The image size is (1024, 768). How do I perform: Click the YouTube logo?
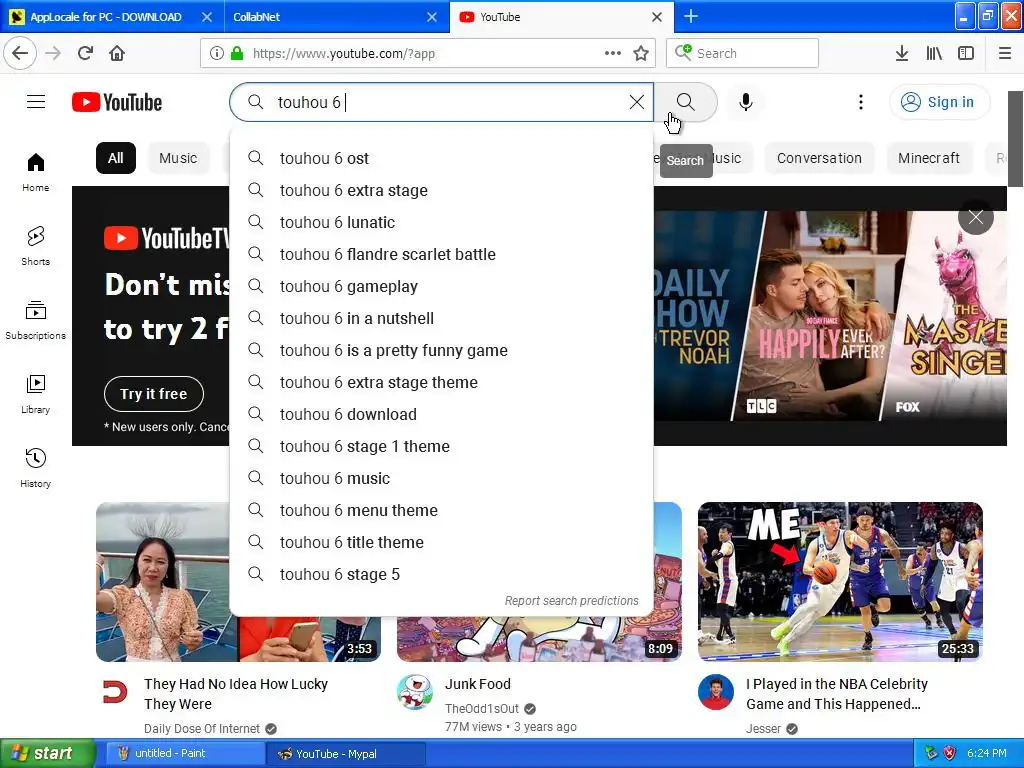(117, 103)
